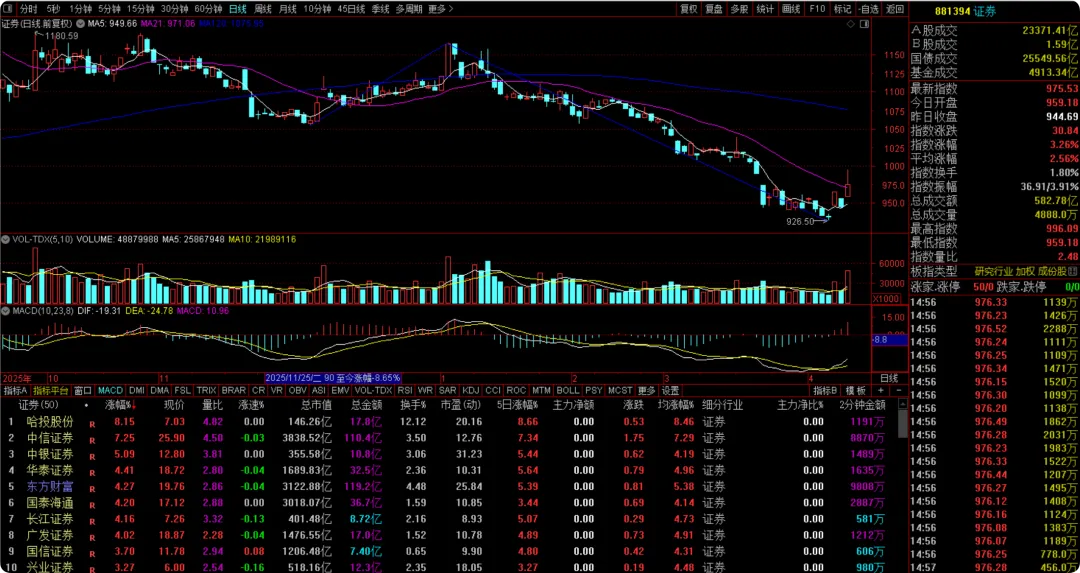The height and width of the screenshot is (573, 1080).
Task: Click the dot column header beside 证券(50)
Action: tap(86, 406)
